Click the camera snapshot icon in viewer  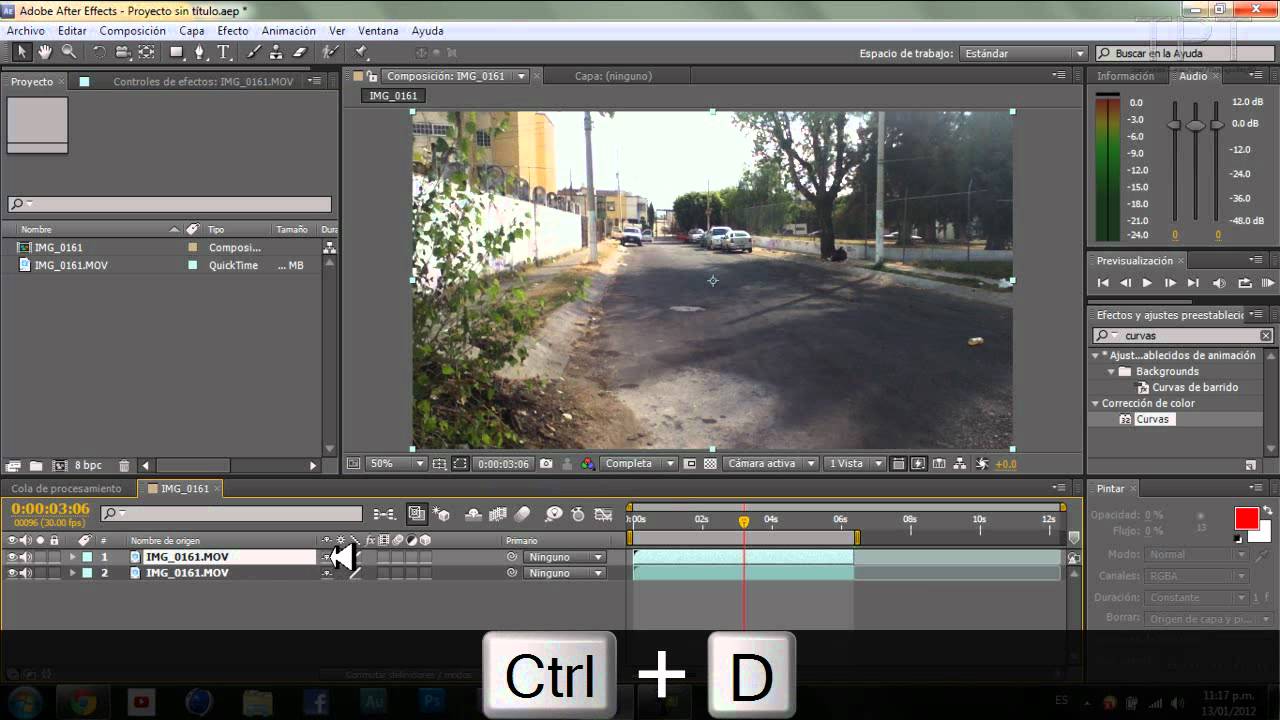point(546,464)
